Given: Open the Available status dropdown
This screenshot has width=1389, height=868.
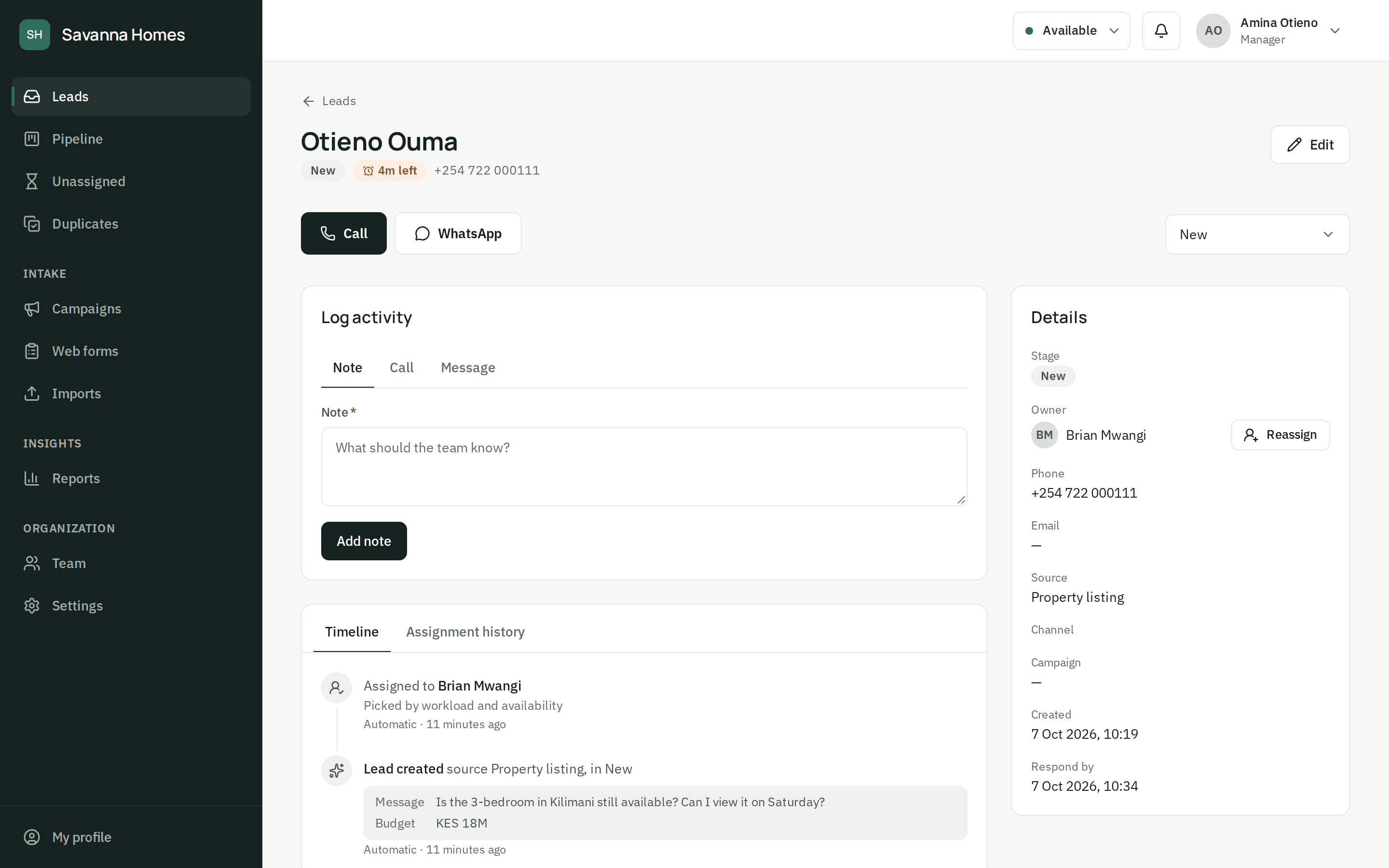Looking at the screenshot, I should coord(1071,30).
